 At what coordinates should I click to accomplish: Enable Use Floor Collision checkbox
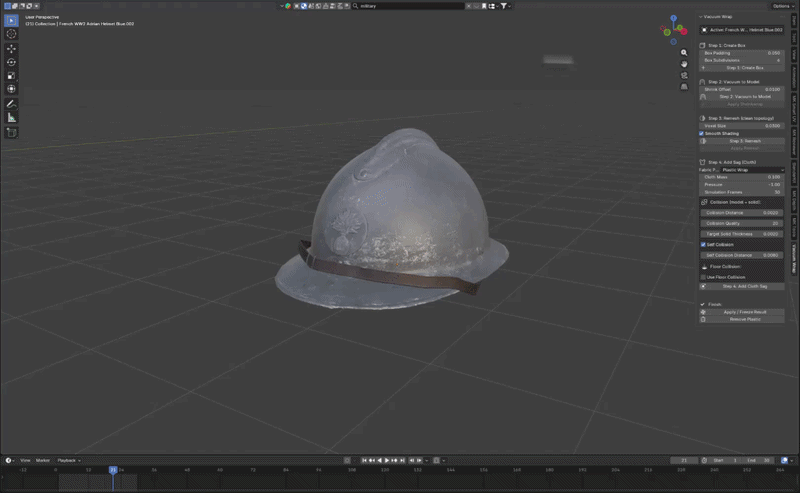[x=703, y=277]
